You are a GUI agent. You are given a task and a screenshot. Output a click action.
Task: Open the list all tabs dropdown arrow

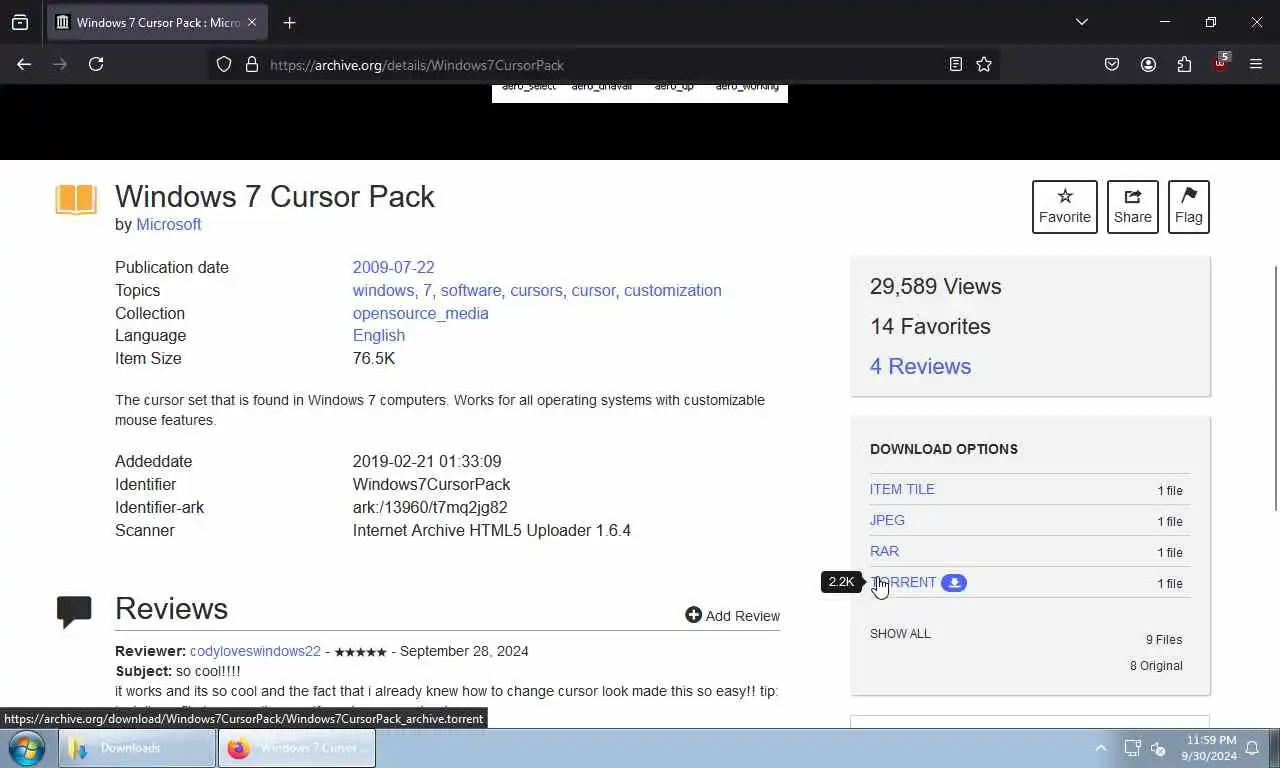coord(1081,22)
